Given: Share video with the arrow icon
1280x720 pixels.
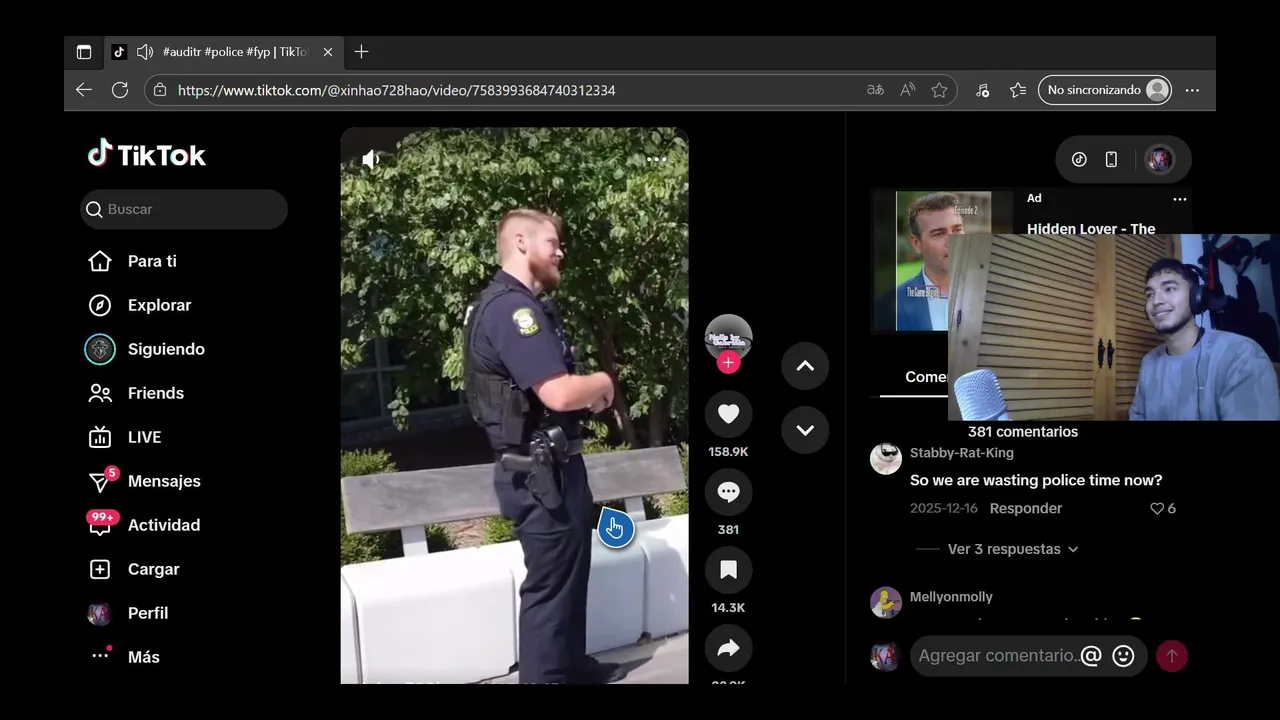Looking at the screenshot, I should click(728, 648).
